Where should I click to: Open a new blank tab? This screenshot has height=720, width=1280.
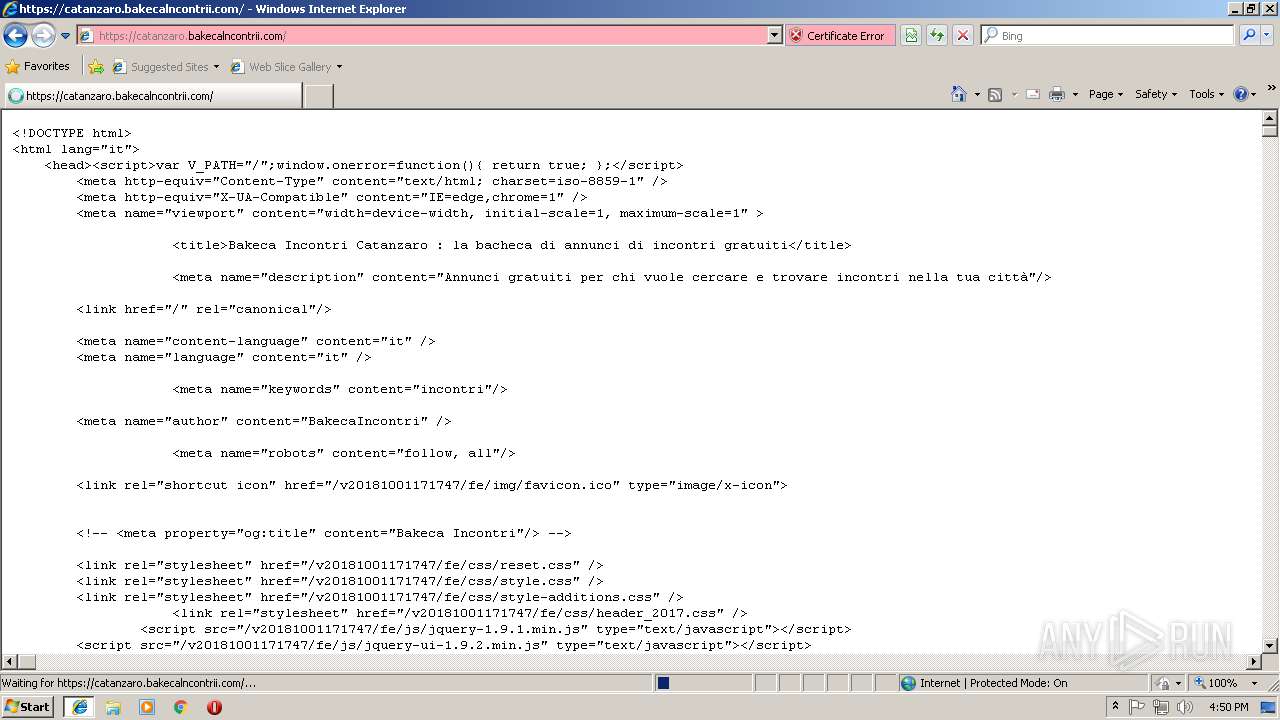[318, 96]
